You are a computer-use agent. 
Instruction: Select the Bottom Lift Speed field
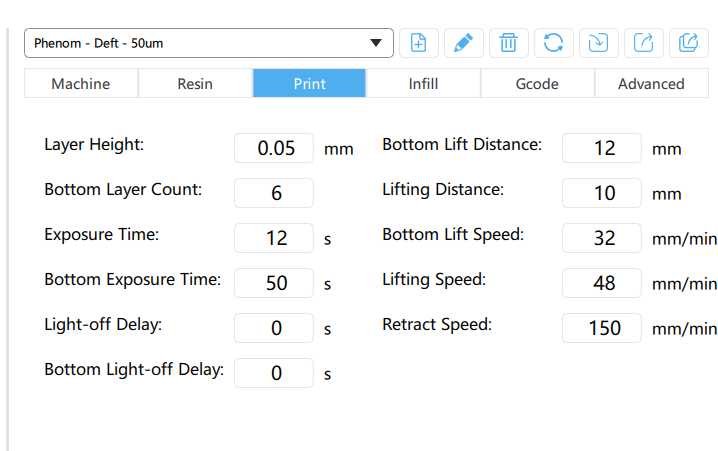pyautogui.click(x=602, y=238)
